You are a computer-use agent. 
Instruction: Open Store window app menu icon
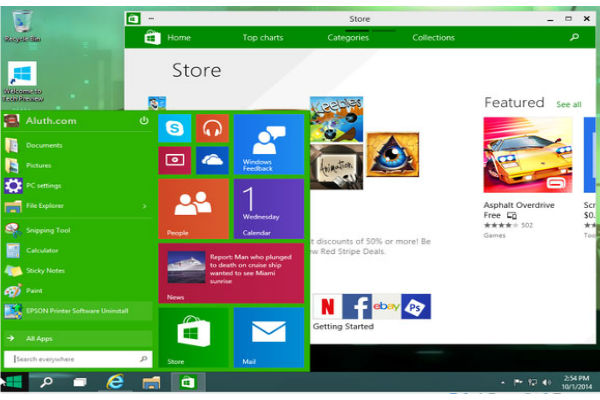[x=134, y=18]
